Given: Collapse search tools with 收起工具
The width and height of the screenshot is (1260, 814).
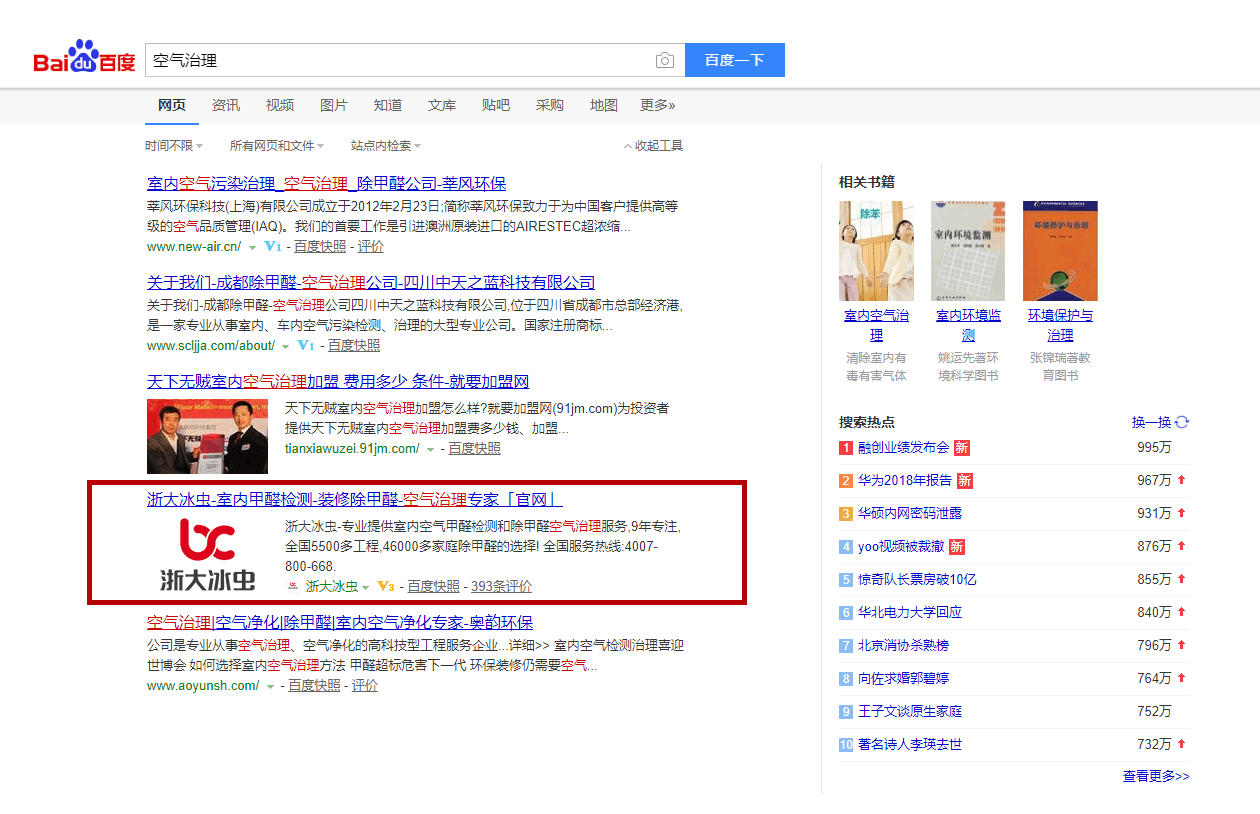Looking at the screenshot, I should (653, 146).
